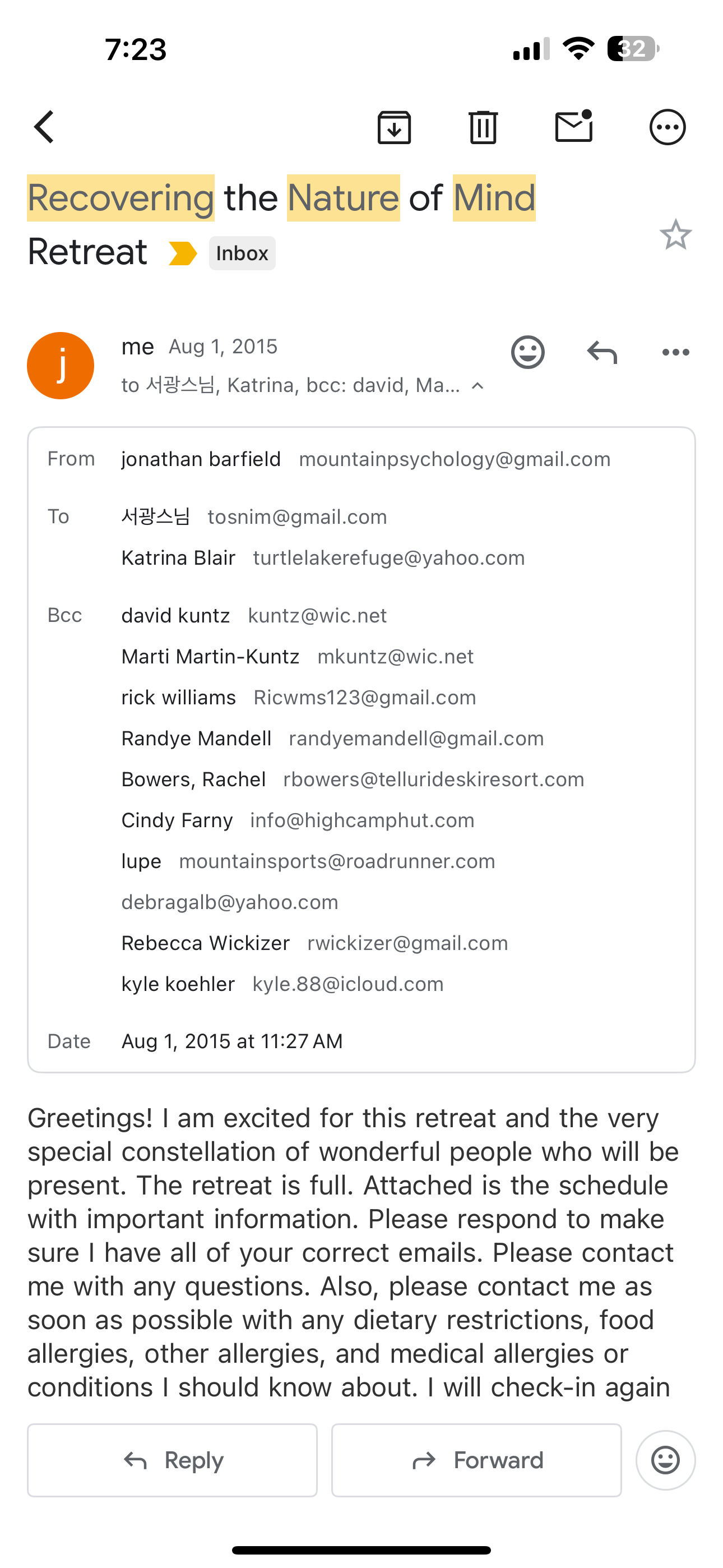
Task: Delete the email using the trash icon
Action: point(483,127)
